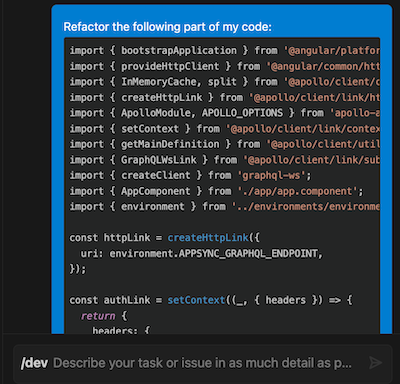The width and height of the screenshot is (400, 384).
Task: Click the AppComponent import line
Action: pyautogui.click(x=216, y=191)
